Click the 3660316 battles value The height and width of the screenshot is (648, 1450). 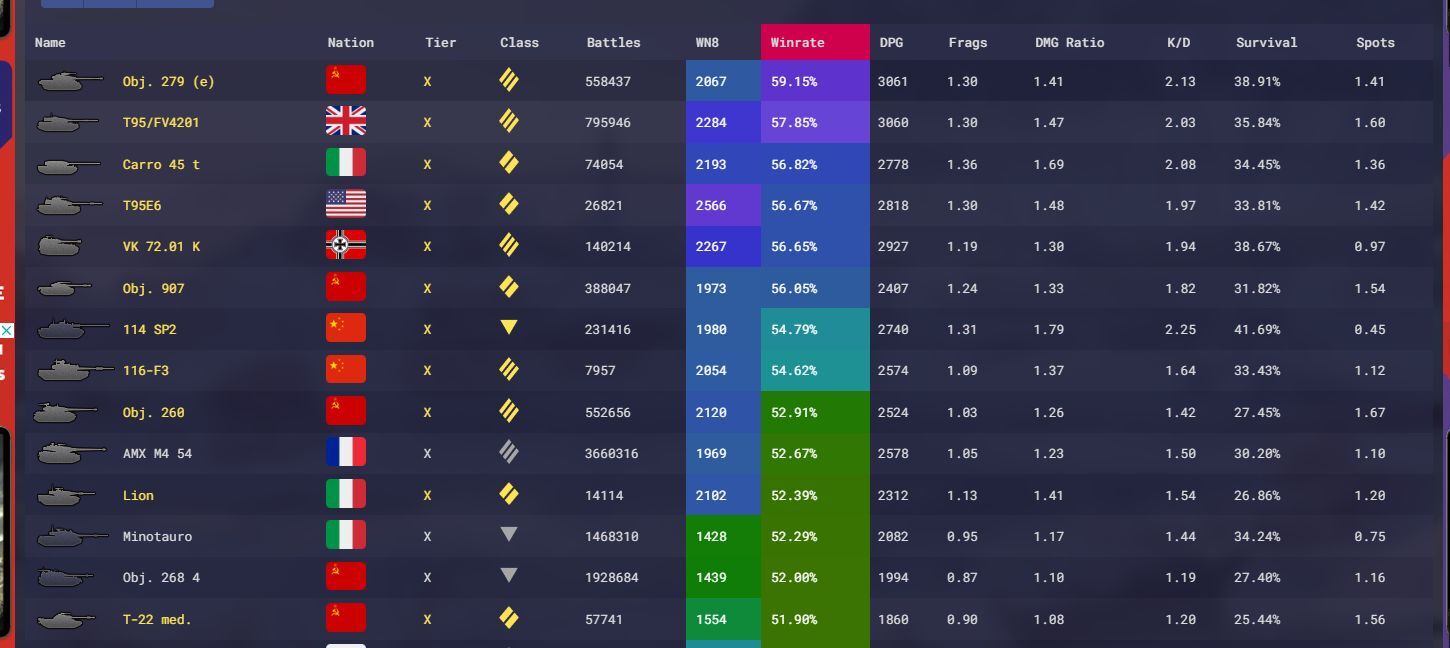613,453
